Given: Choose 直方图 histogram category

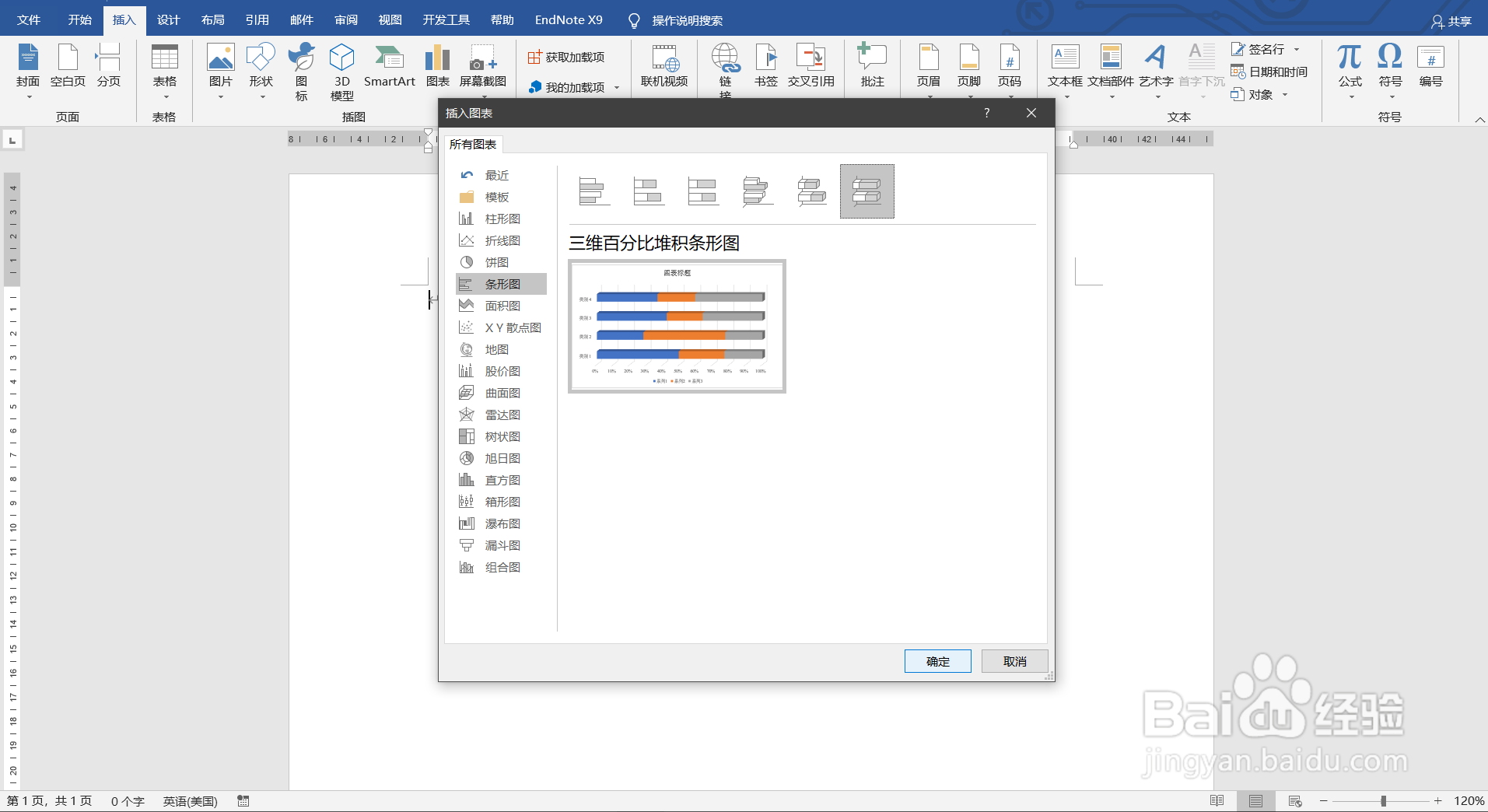Looking at the screenshot, I should pyautogui.click(x=501, y=480).
